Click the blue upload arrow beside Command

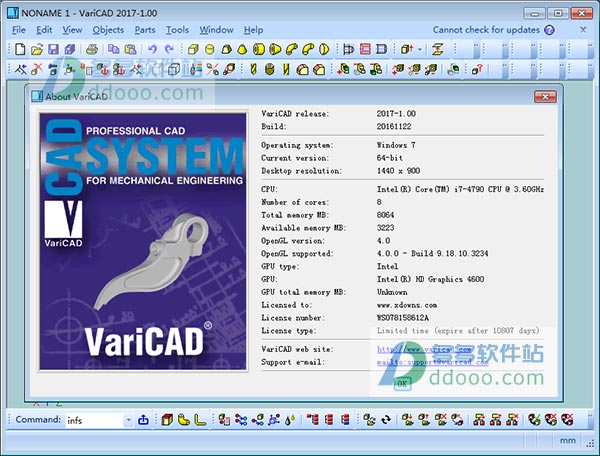[x=143, y=420]
